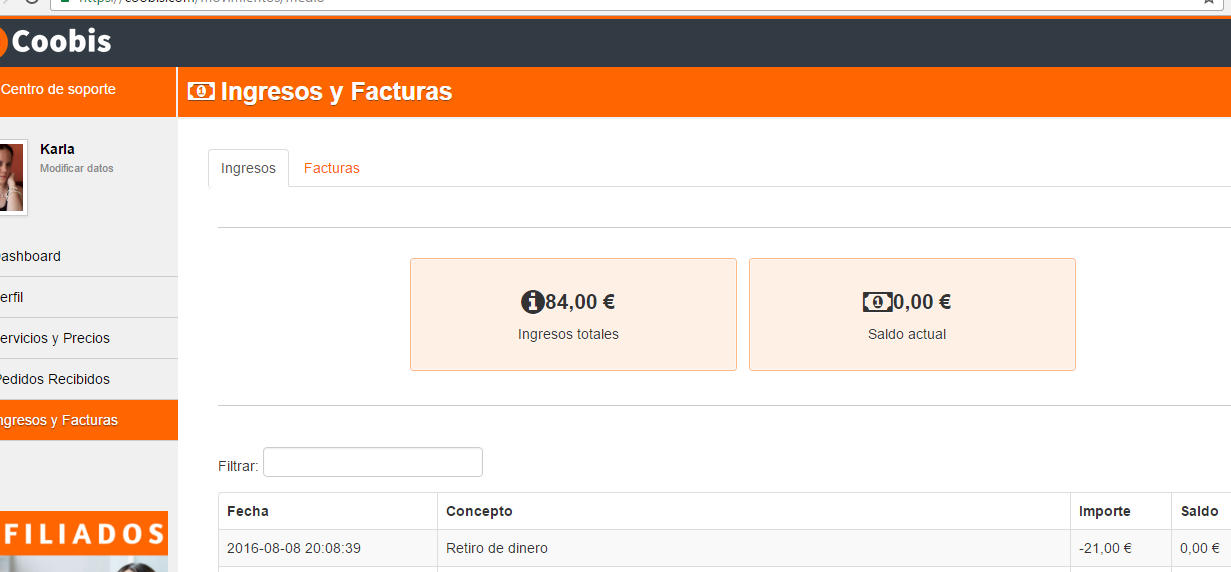Open Centro de soporte
The width and height of the screenshot is (1231, 572).
(x=58, y=89)
